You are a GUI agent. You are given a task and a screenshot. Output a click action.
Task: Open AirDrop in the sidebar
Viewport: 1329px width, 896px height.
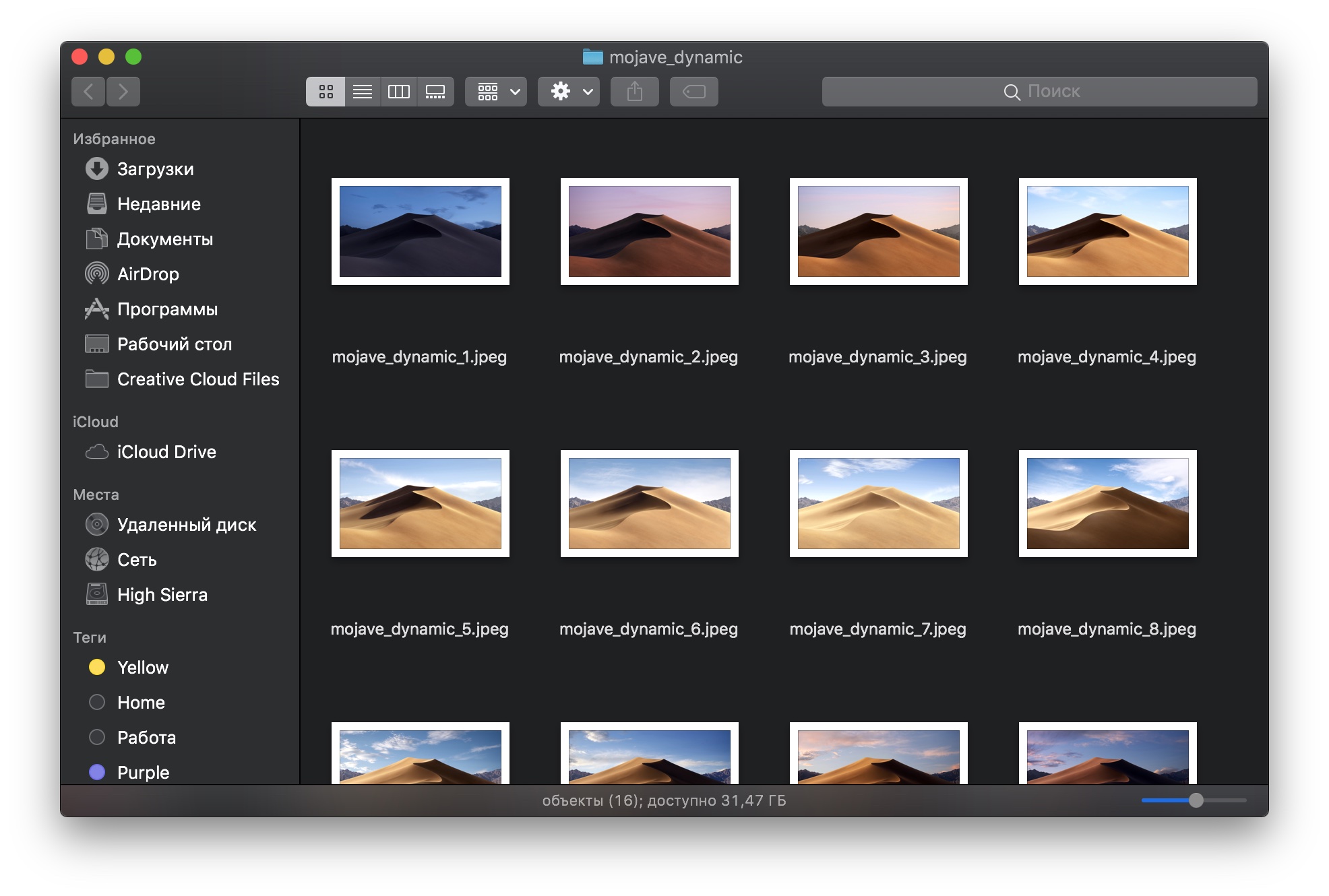click(148, 274)
